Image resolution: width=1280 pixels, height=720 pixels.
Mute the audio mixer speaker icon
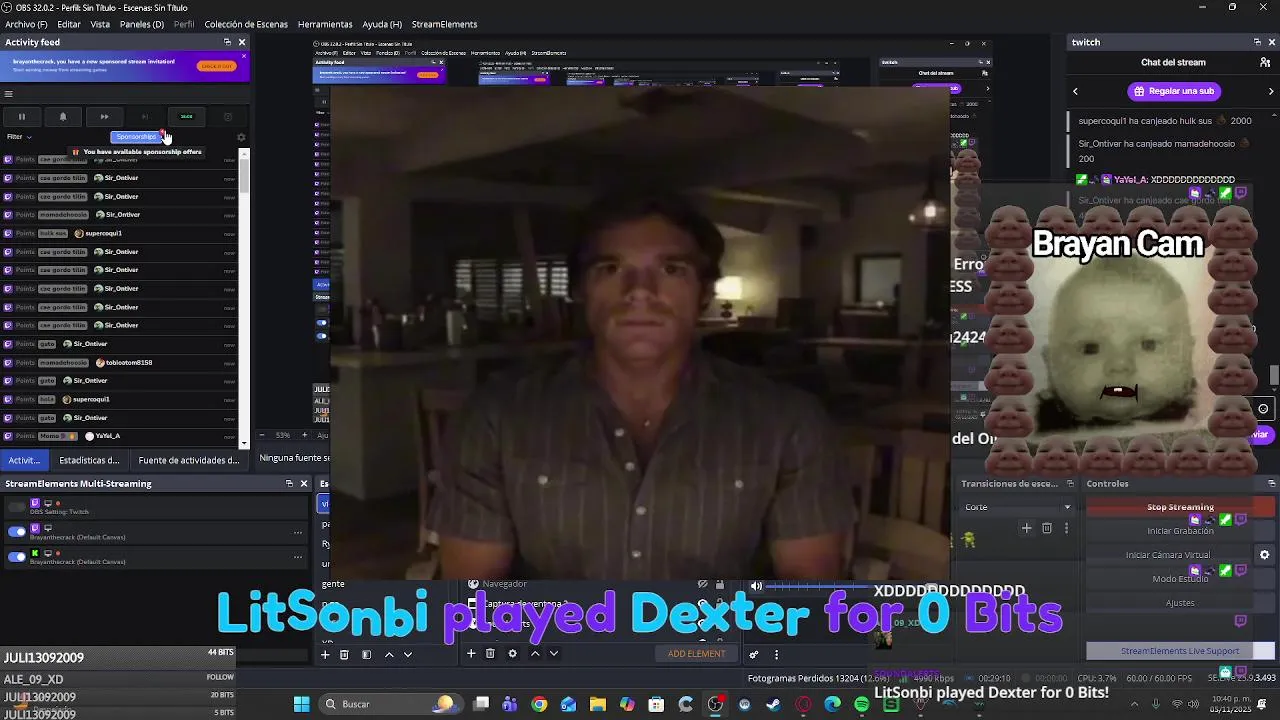pyautogui.click(x=756, y=586)
